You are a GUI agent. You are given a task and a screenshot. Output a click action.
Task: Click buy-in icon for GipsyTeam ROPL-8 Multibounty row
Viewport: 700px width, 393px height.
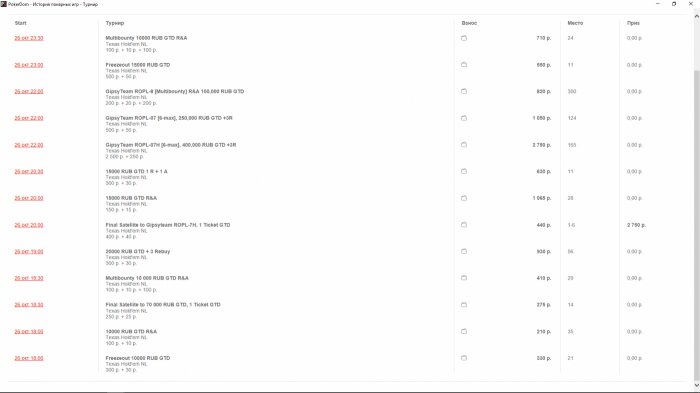(x=464, y=92)
